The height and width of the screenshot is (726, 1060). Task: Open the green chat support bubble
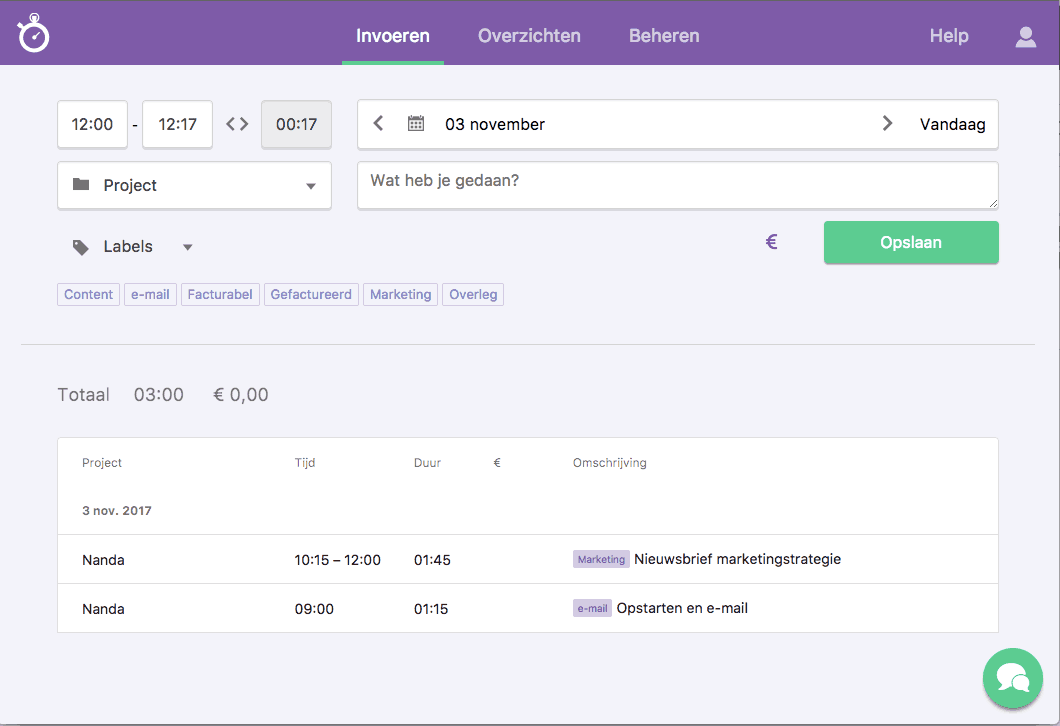(x=1013, y=678)
